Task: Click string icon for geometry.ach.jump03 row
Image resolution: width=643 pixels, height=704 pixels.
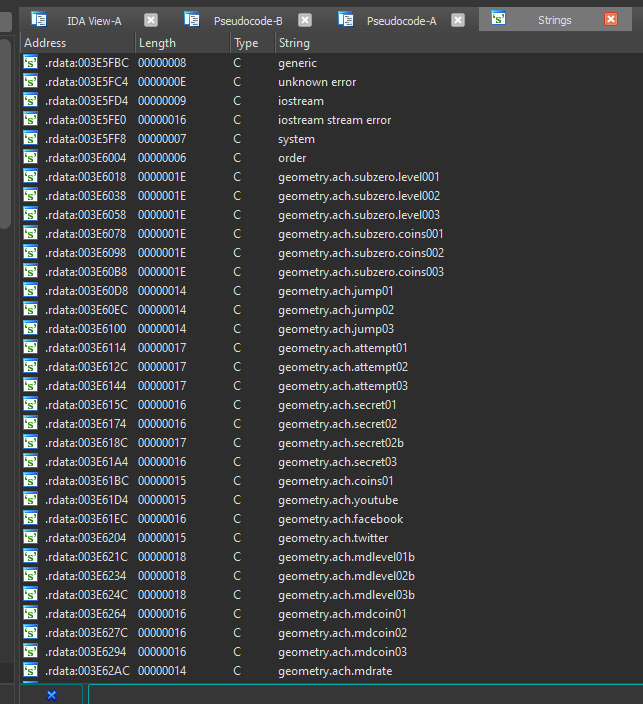Action: point(31,328)
